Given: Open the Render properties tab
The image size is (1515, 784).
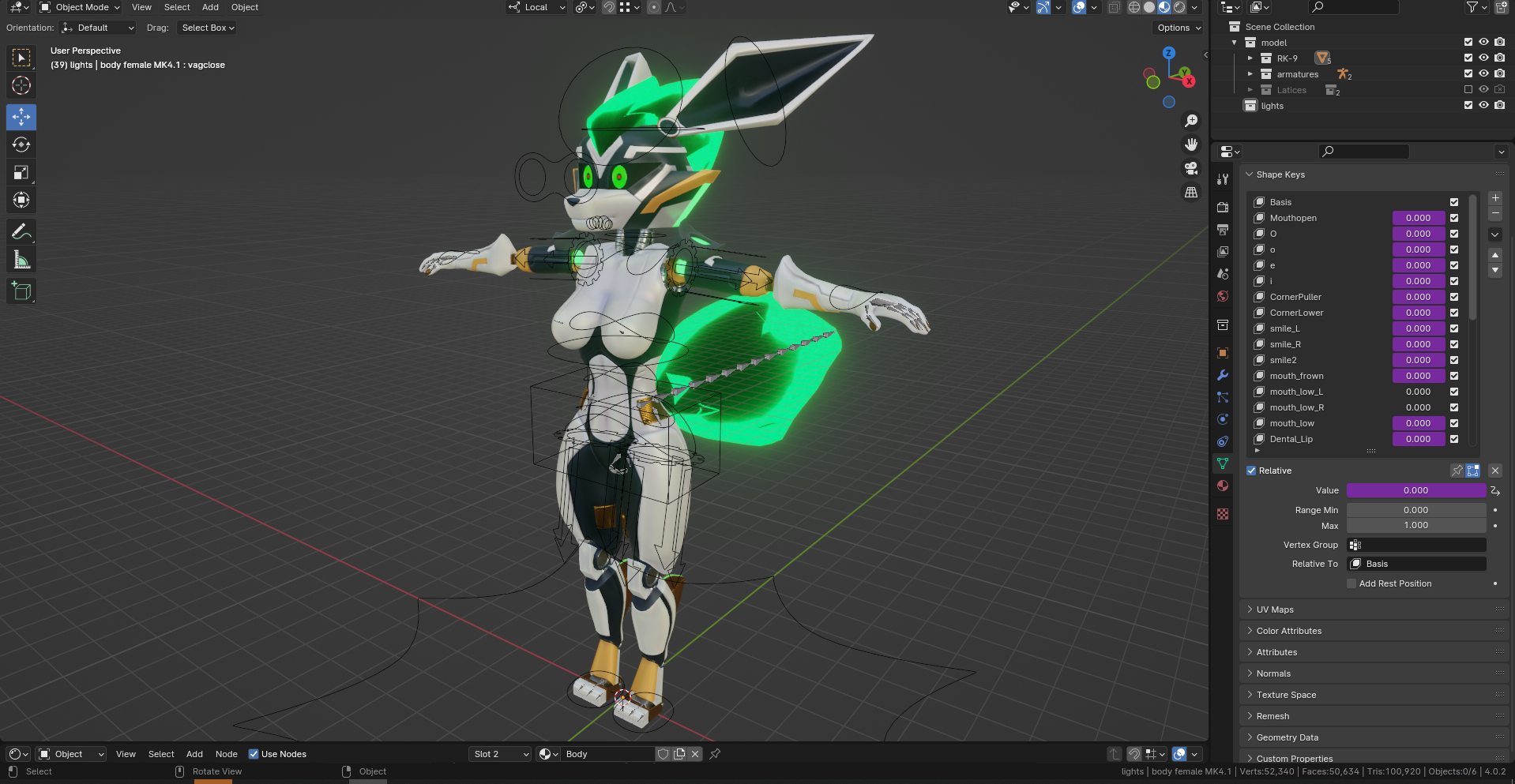Looking at the screenshot, I should 1223,208.
